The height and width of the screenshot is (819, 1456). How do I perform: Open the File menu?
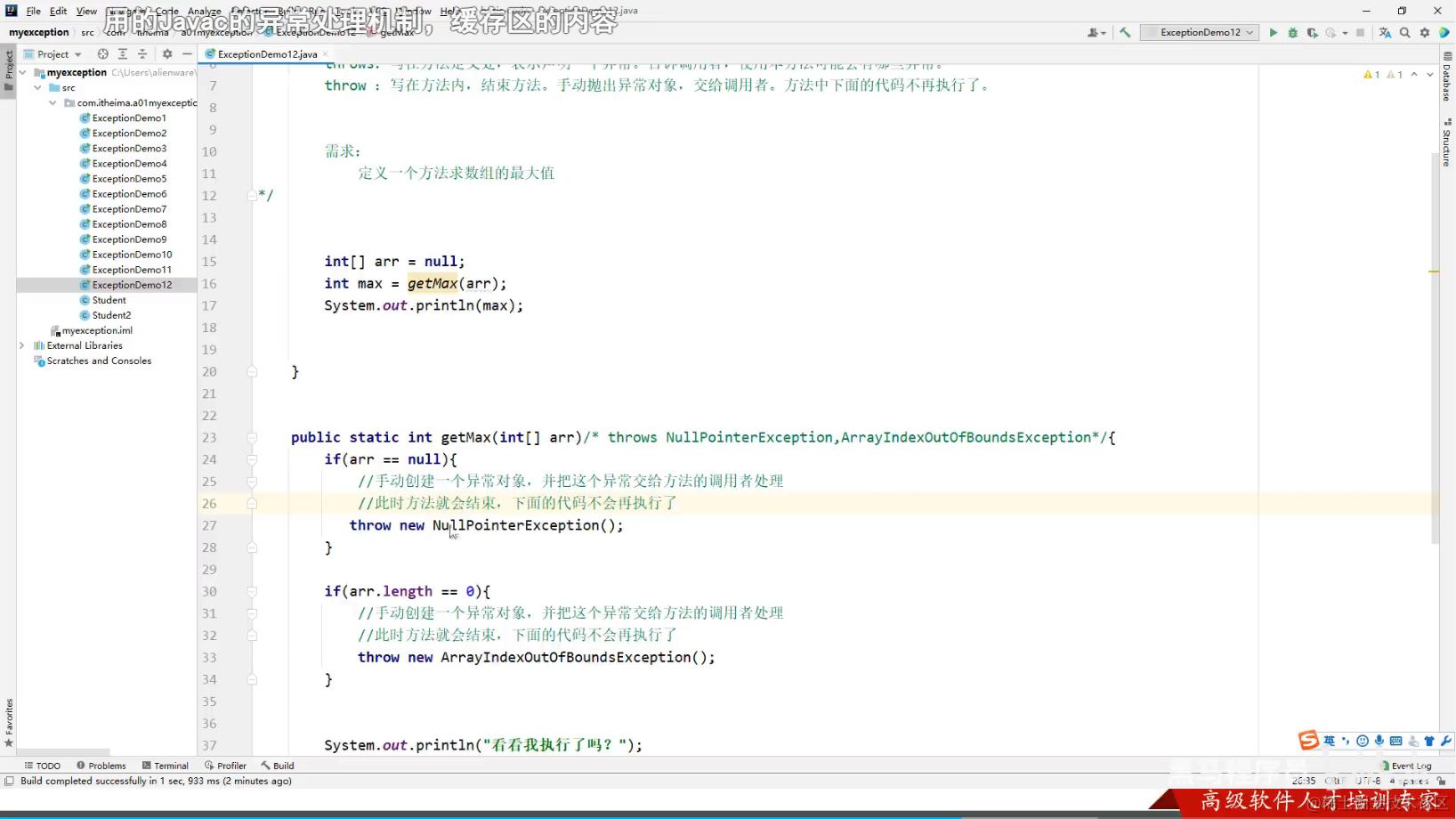tap(33, 12)
